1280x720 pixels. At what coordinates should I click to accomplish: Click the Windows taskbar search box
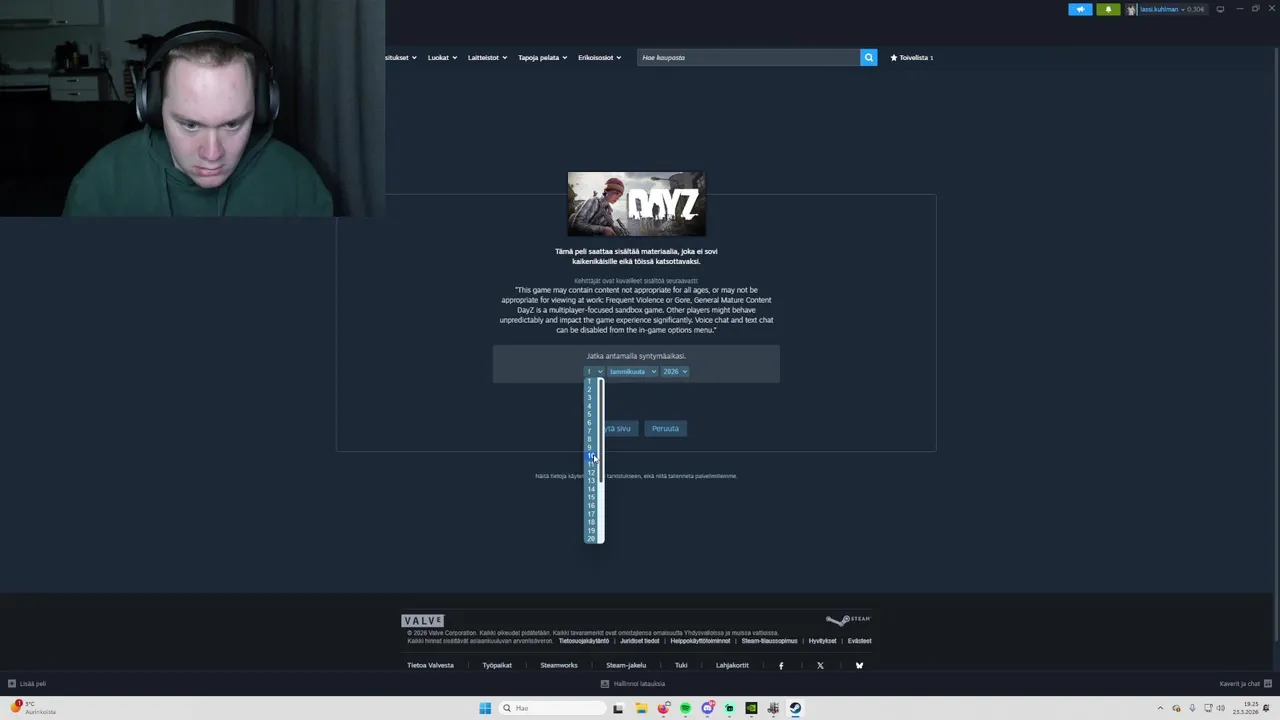[x=552, y=708]
